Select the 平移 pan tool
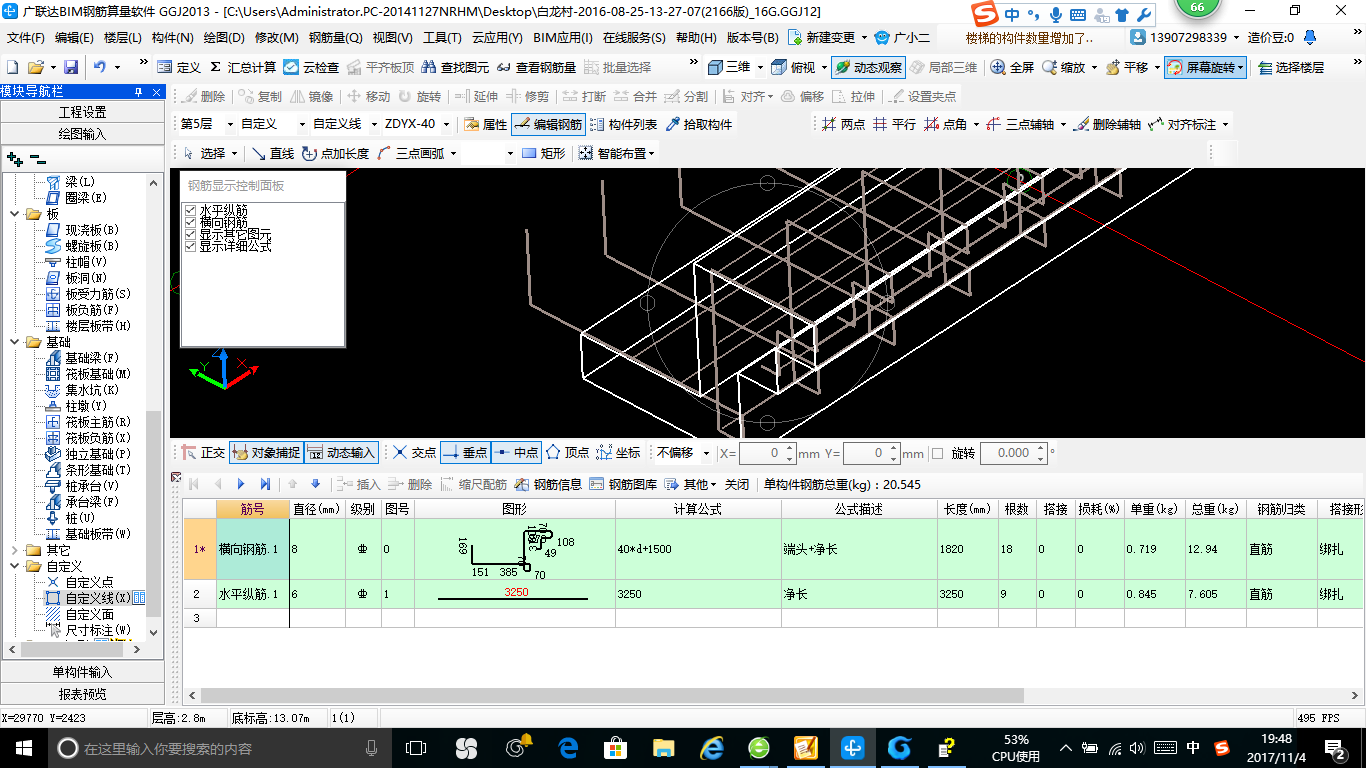This screenshot has height=768, width=1366. click(1126, 67)
